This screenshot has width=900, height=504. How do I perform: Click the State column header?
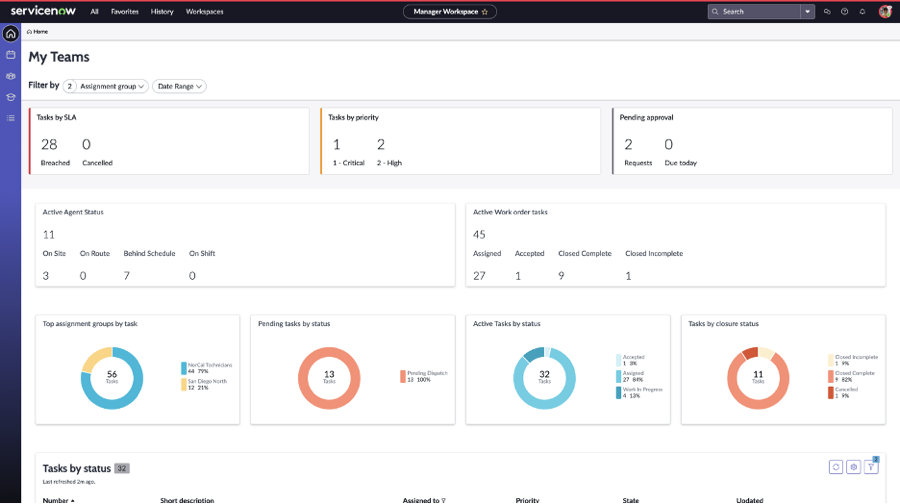(631, 501)
